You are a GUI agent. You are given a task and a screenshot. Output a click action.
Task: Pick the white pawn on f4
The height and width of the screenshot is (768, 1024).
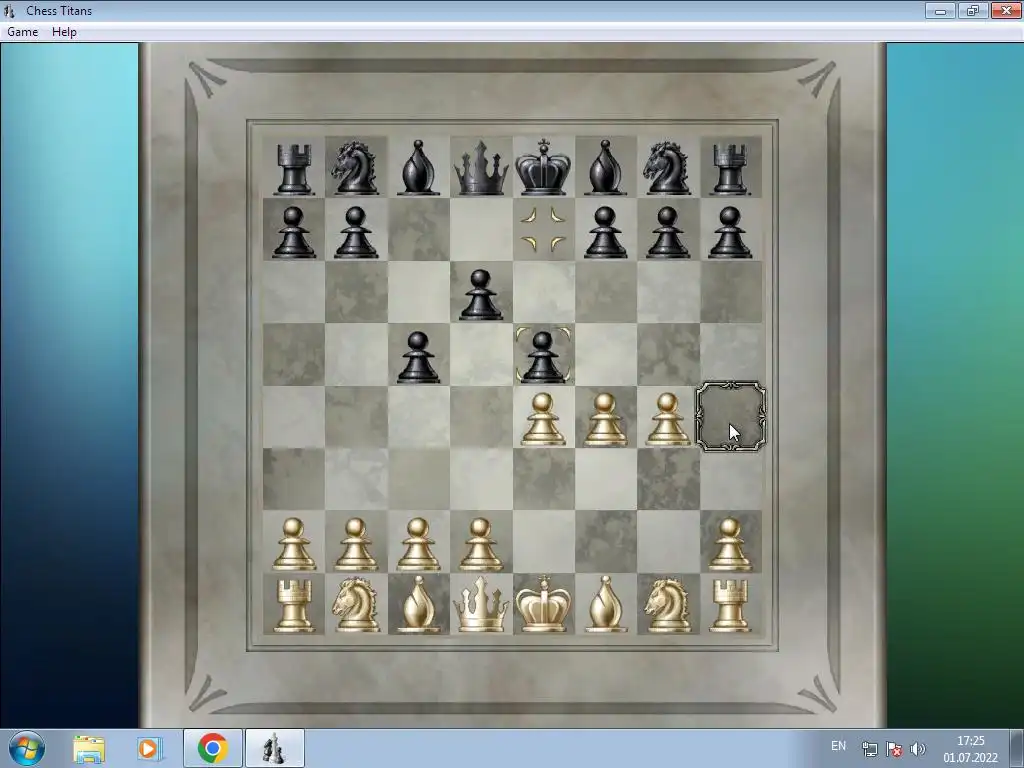605,419
